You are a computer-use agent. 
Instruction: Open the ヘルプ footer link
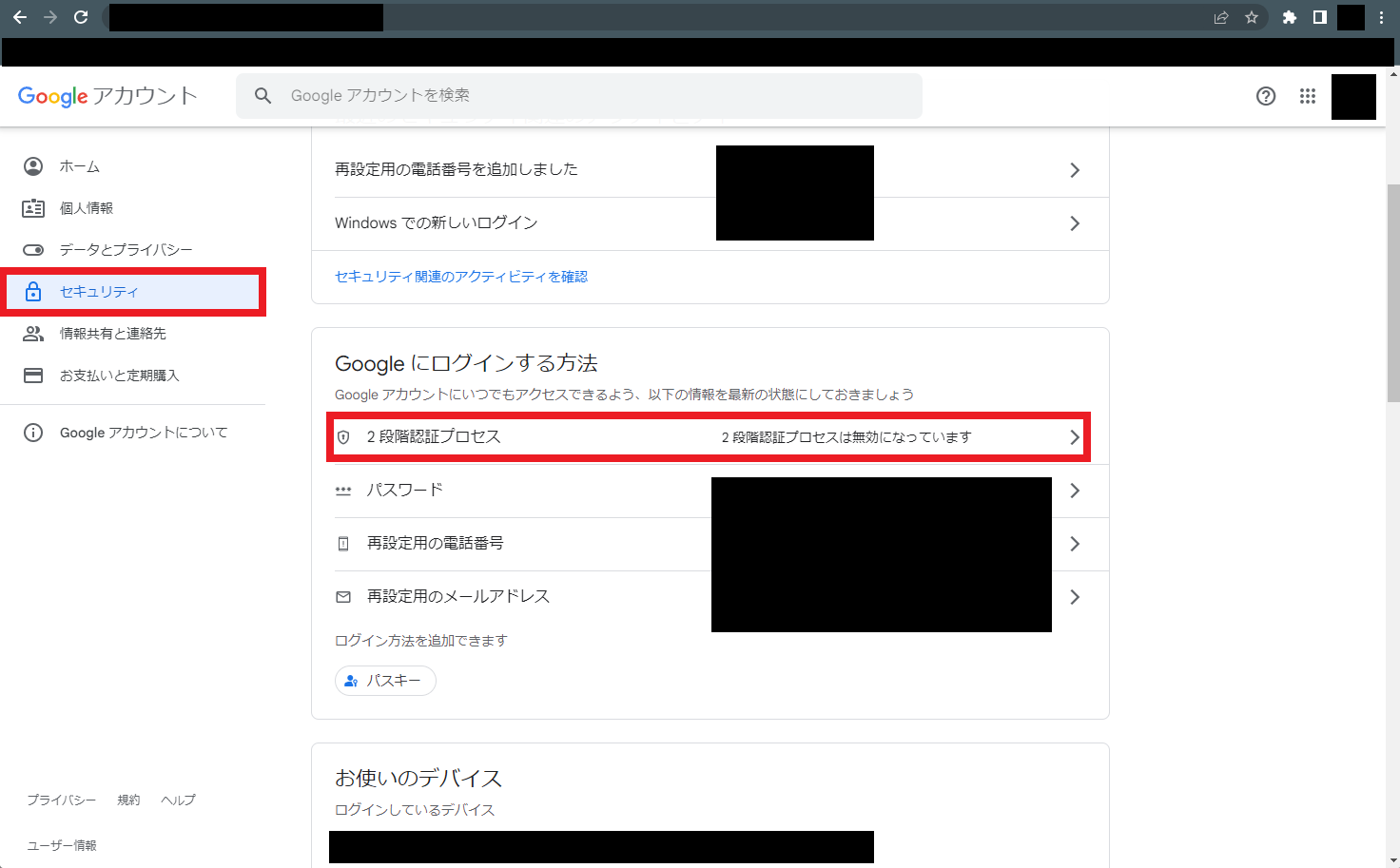click(179, 800)
